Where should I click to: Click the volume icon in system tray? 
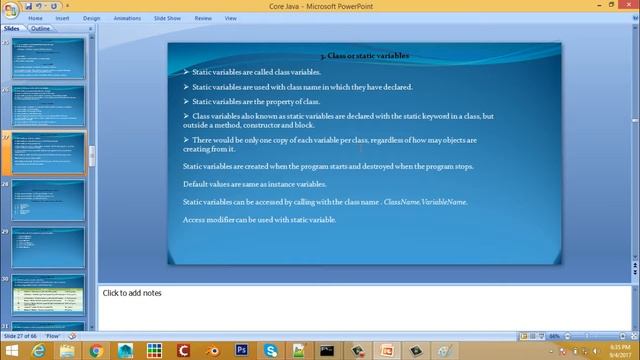tap(595, 351)
